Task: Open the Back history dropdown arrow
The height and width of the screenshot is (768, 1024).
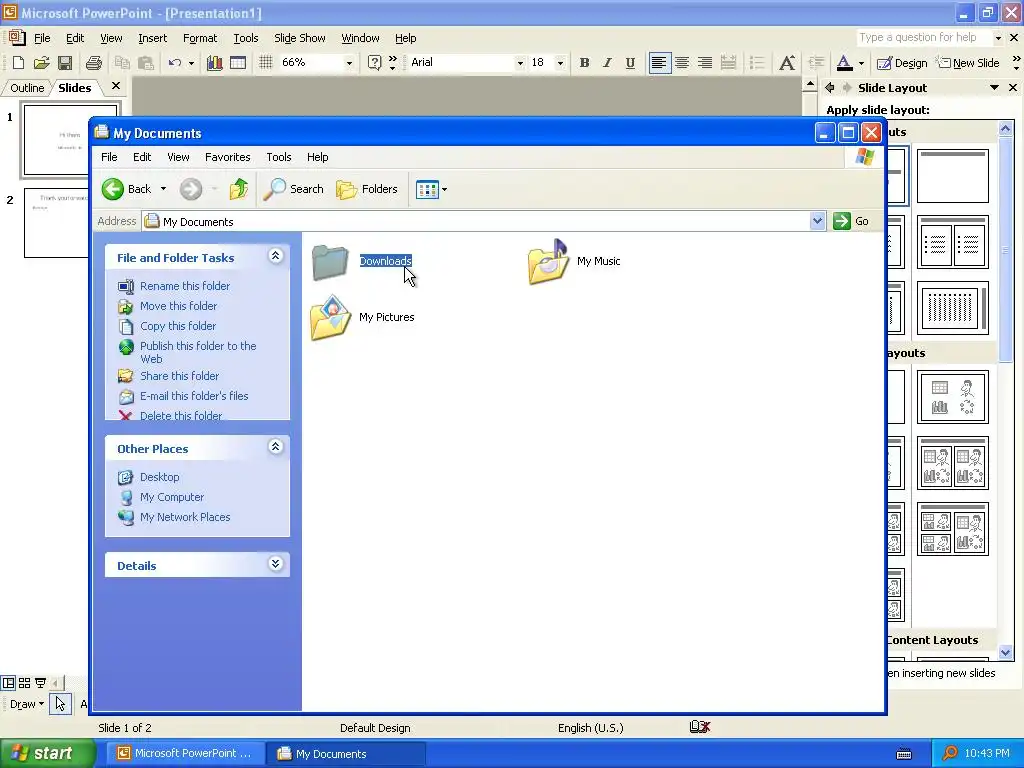Action: (x=163, y=189)
